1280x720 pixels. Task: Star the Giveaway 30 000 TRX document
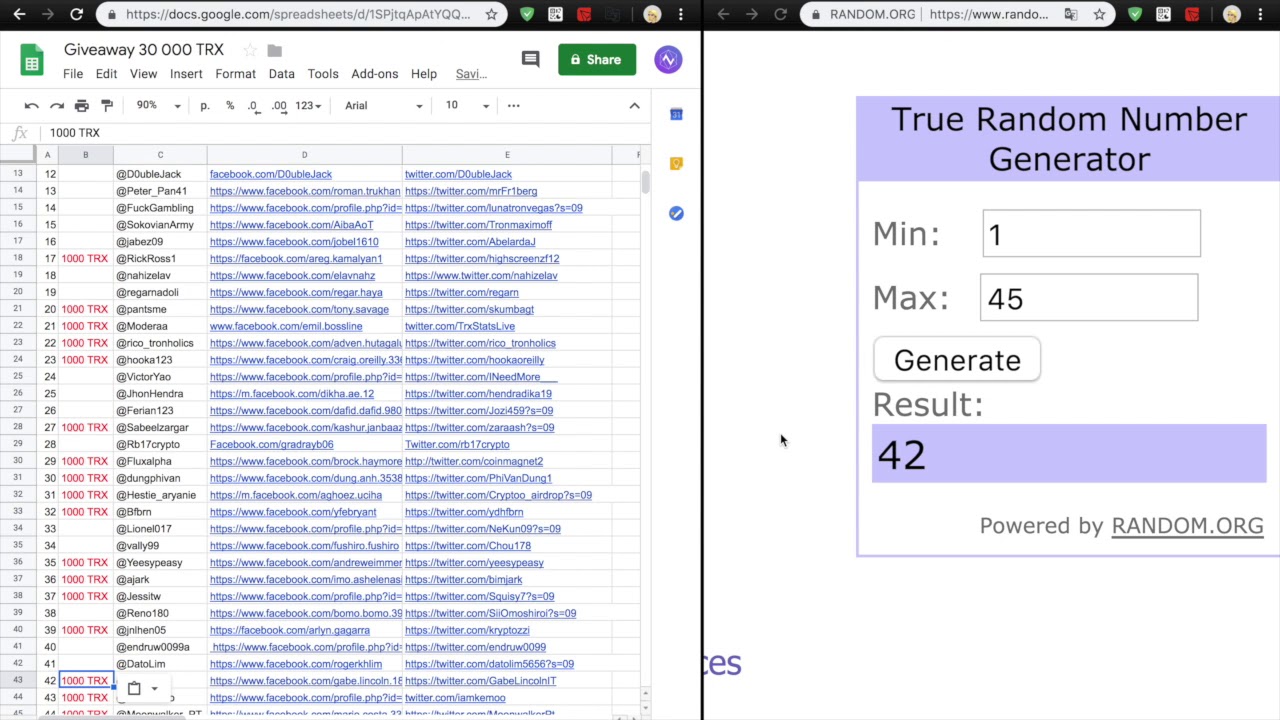point(250,50)
